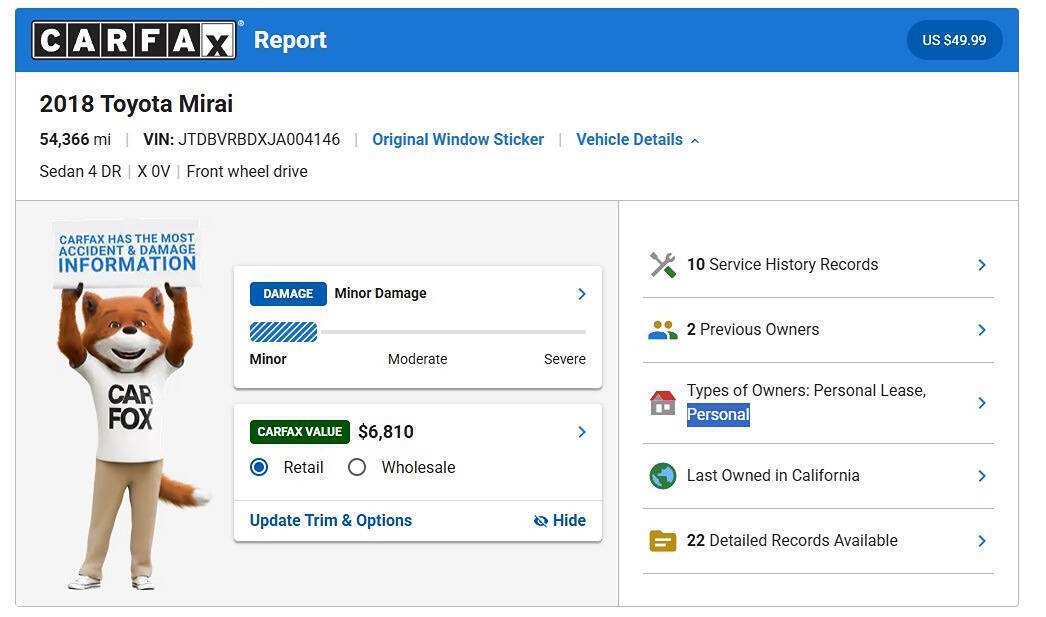The image size is (1046, 617).
Task: Open Last Owned in California row
Action: 818,476
